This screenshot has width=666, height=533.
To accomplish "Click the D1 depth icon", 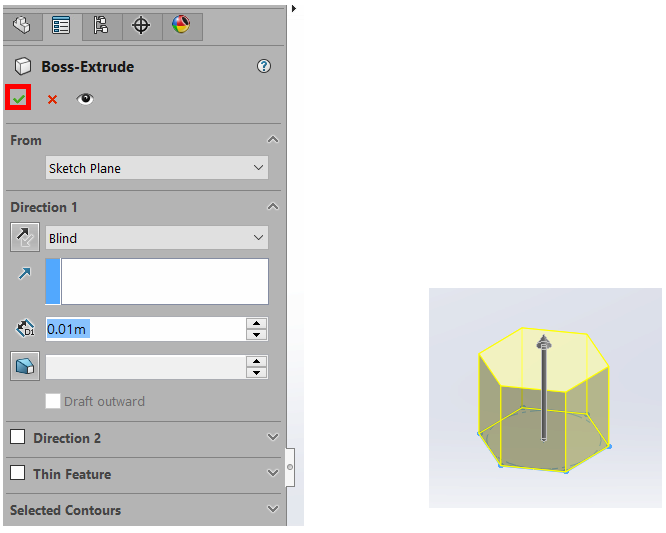I will click(25, 329).
